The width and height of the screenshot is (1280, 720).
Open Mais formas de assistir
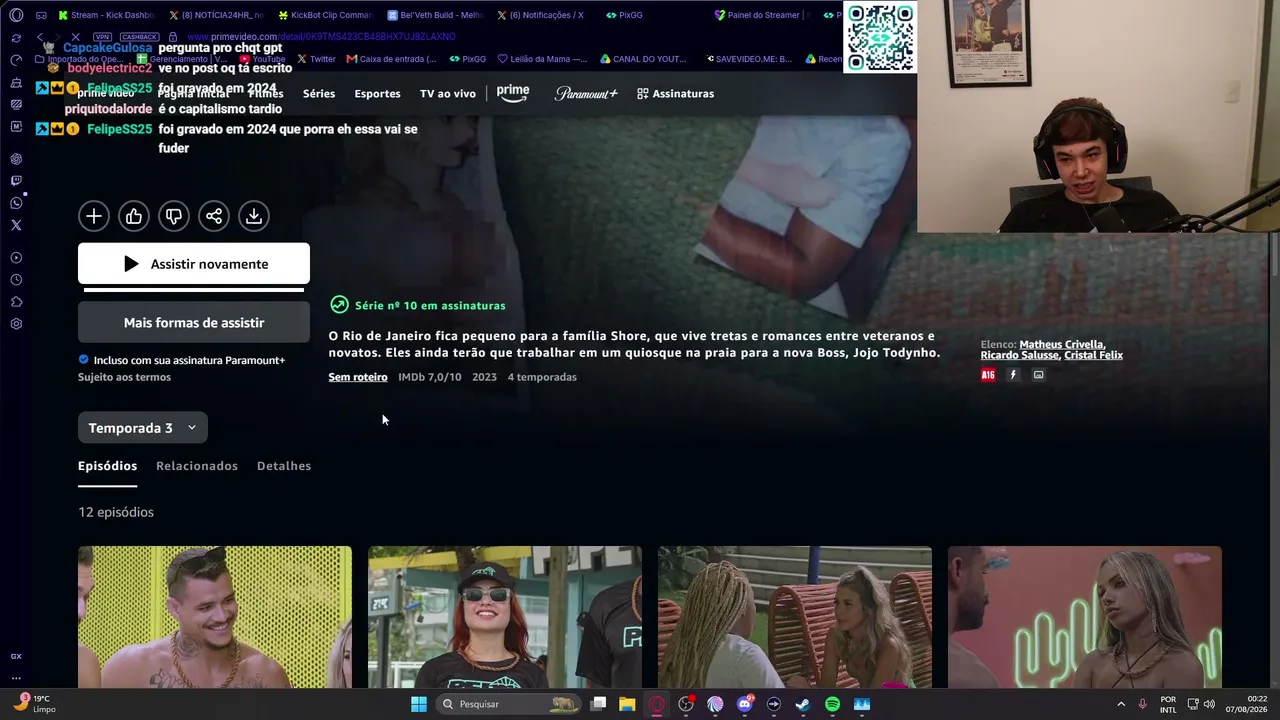194,323
